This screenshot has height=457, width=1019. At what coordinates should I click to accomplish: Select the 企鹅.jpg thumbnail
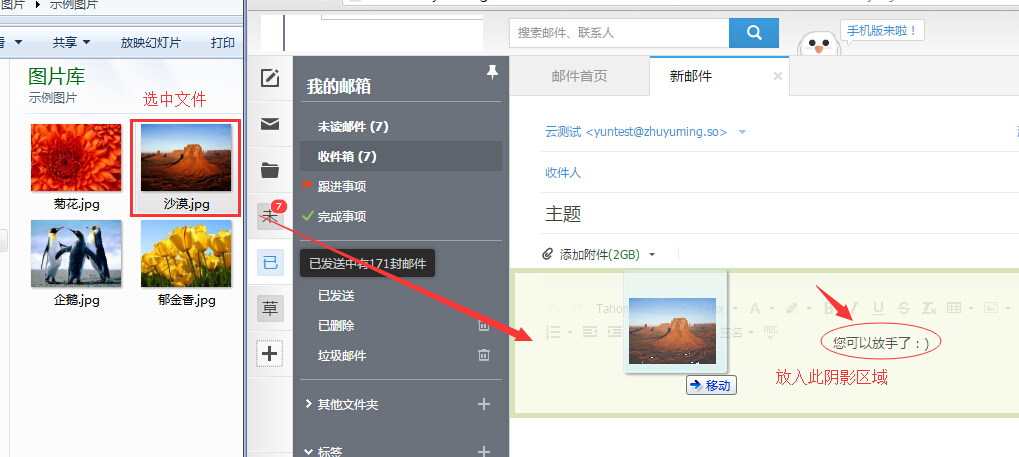point(76,262)
